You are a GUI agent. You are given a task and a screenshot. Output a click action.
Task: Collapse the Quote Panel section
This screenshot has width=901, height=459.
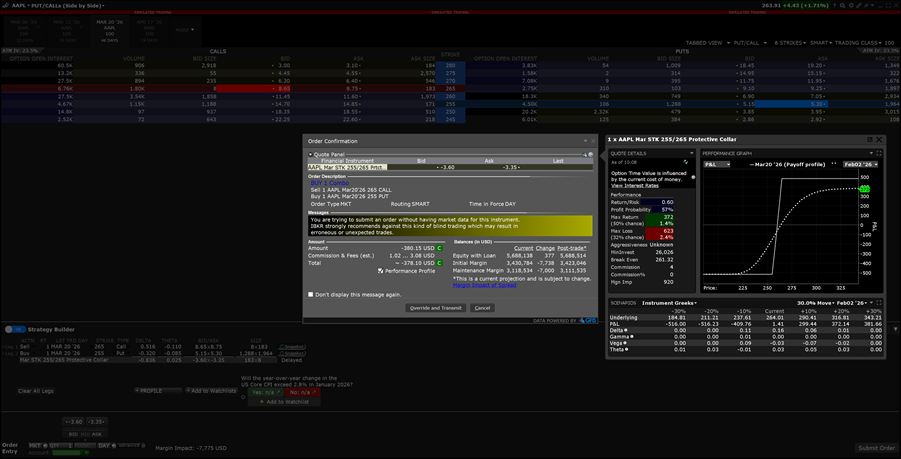pos(311,155)
